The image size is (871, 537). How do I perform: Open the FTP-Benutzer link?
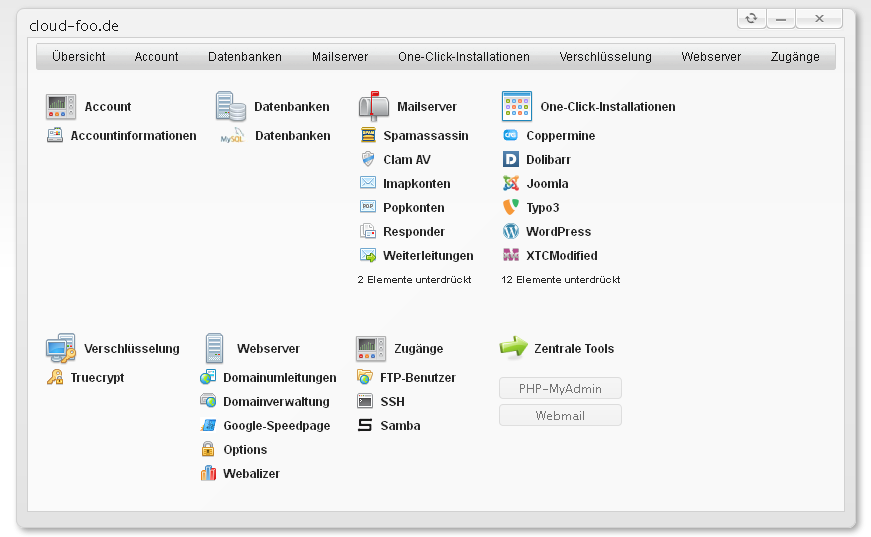pos(418,378)
